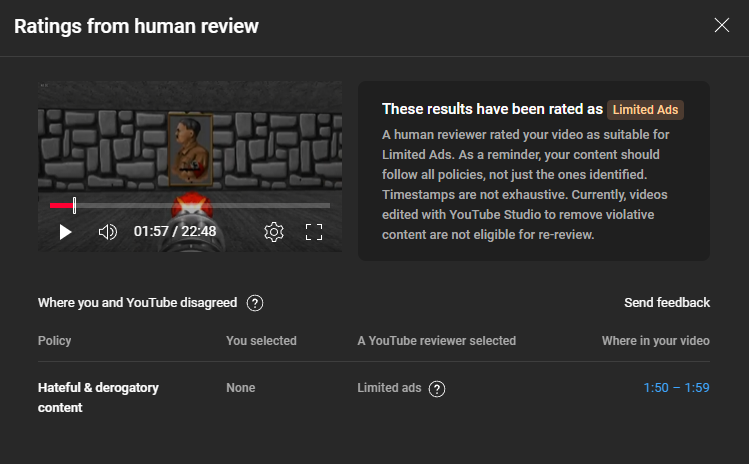Image resolution: width=749 pixels, height=464 pixels.
Task: Click 'These results have been rated as' heading
Action: tap(492, 109)
